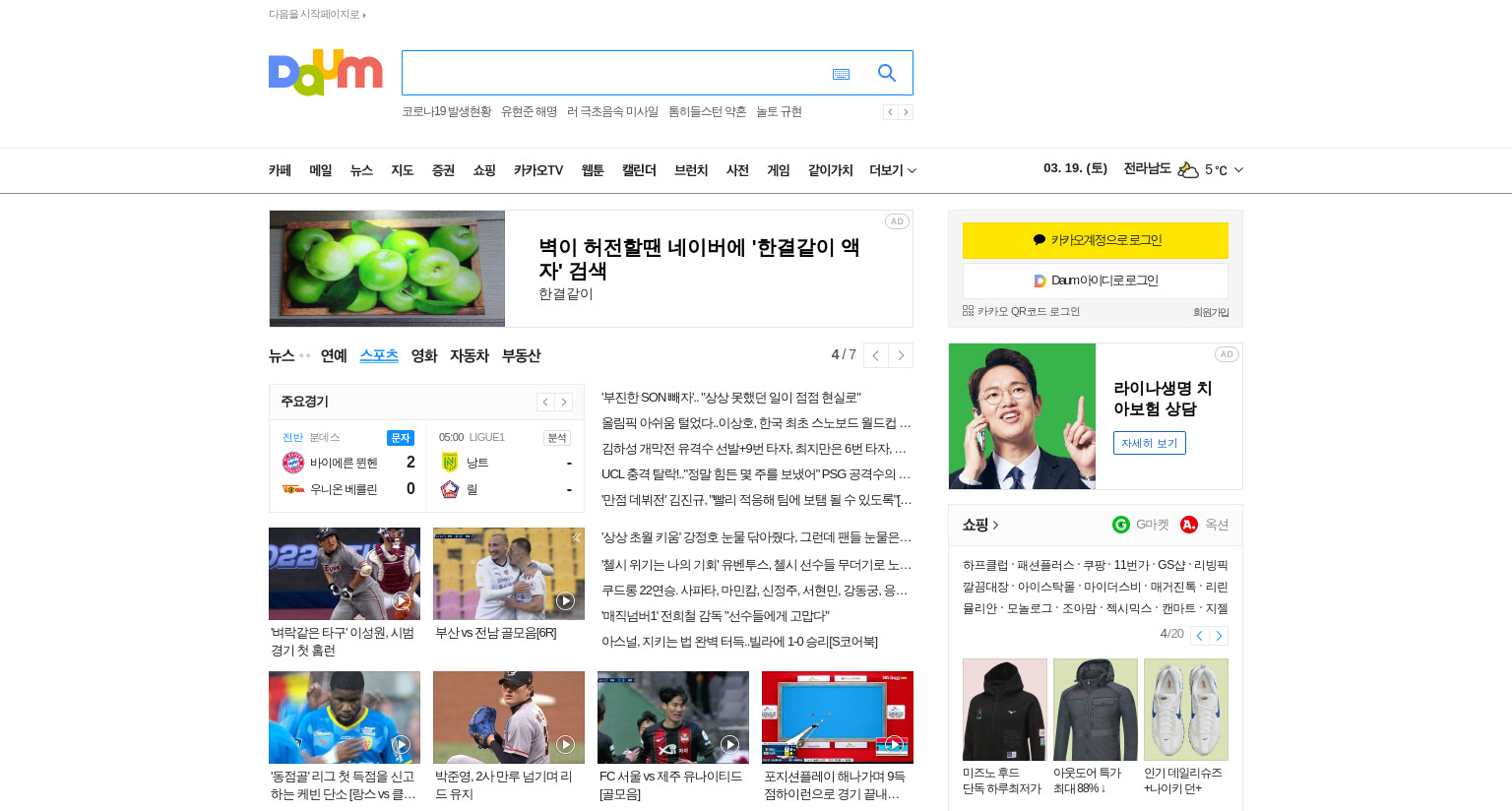Open the 웹툰 menu item
The width and height of the screenshot is (1512, 811).
[x=593, y=170]
